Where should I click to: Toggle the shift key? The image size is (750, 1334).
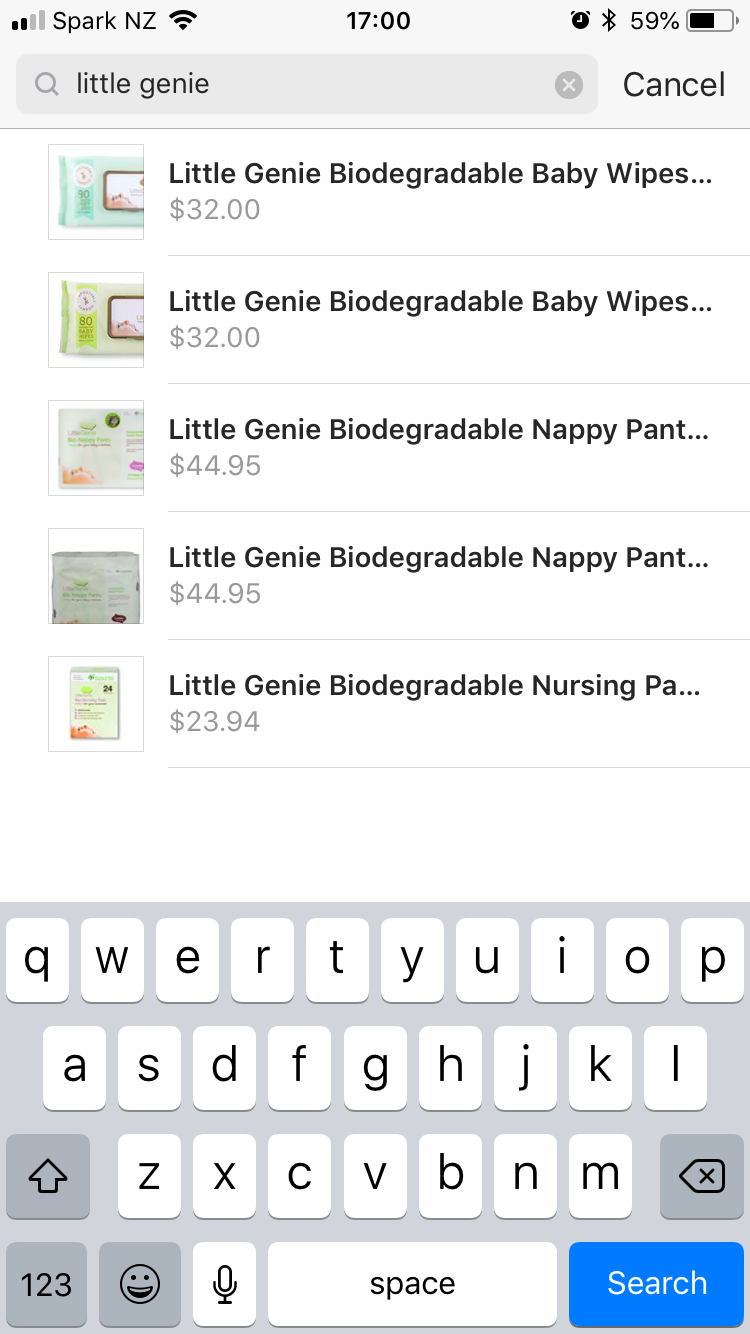click(x=48, y=1177)
